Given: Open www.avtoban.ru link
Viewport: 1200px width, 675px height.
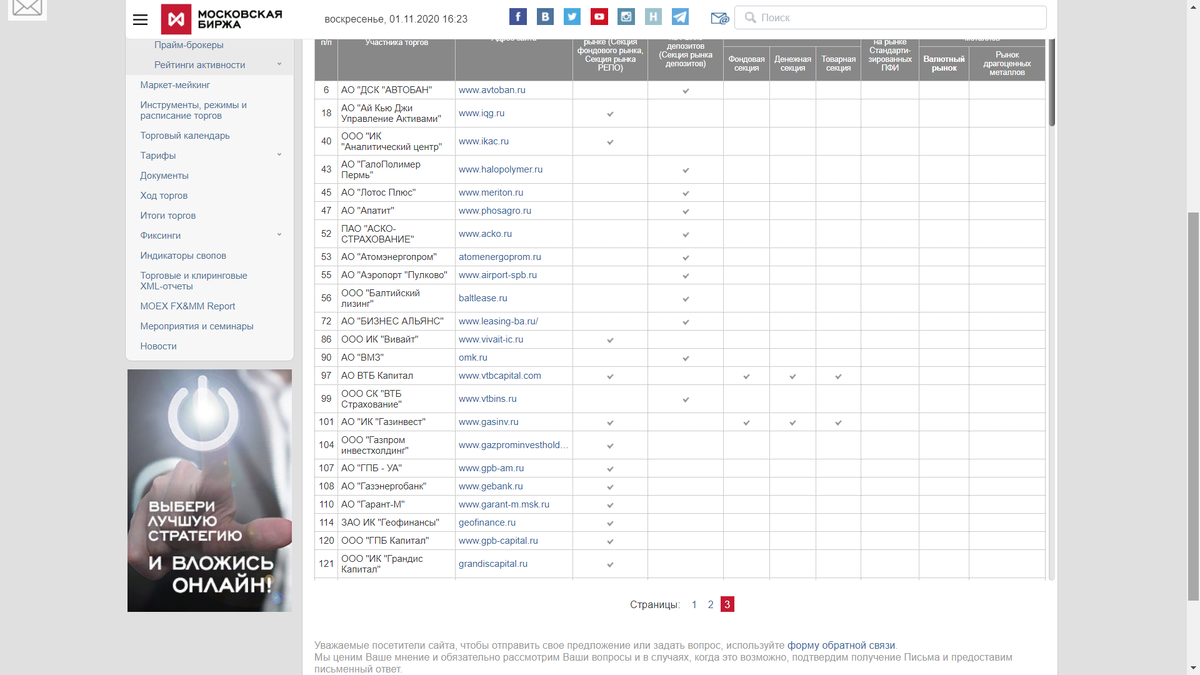Looking at the screenshot, I should [492, 90].
